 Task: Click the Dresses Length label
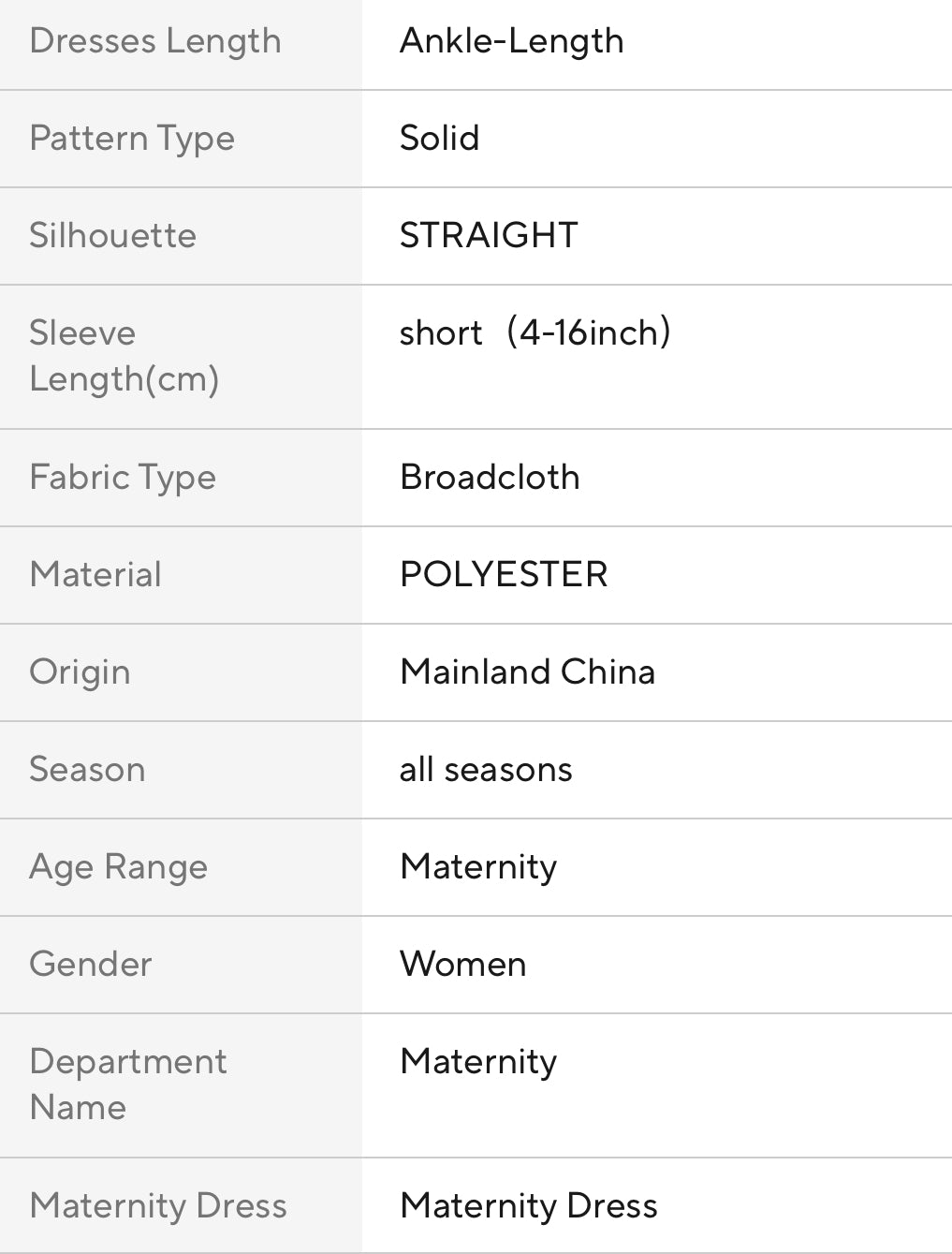155,41
